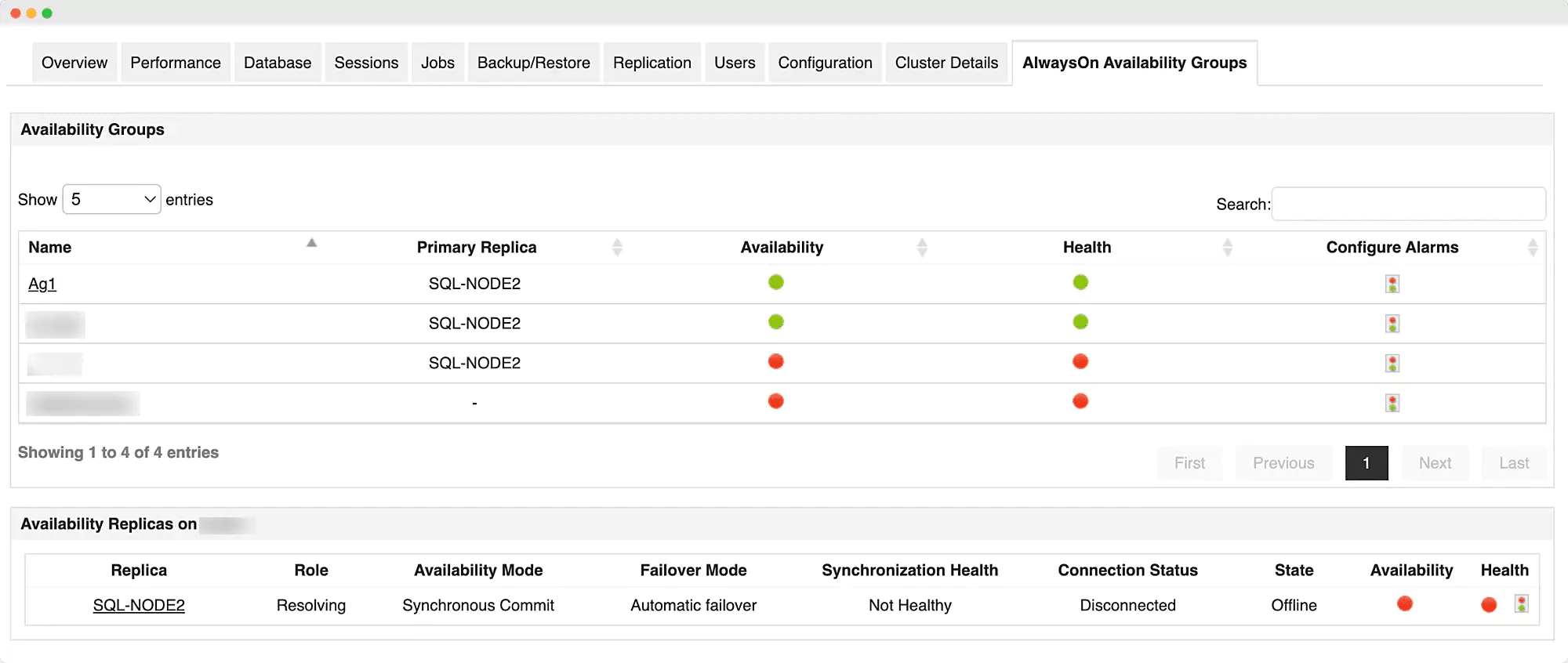Viewport: 1568px width, 663px height.
Task: Sort by Primary Replica column arrows
Action: tap(617, 248)
